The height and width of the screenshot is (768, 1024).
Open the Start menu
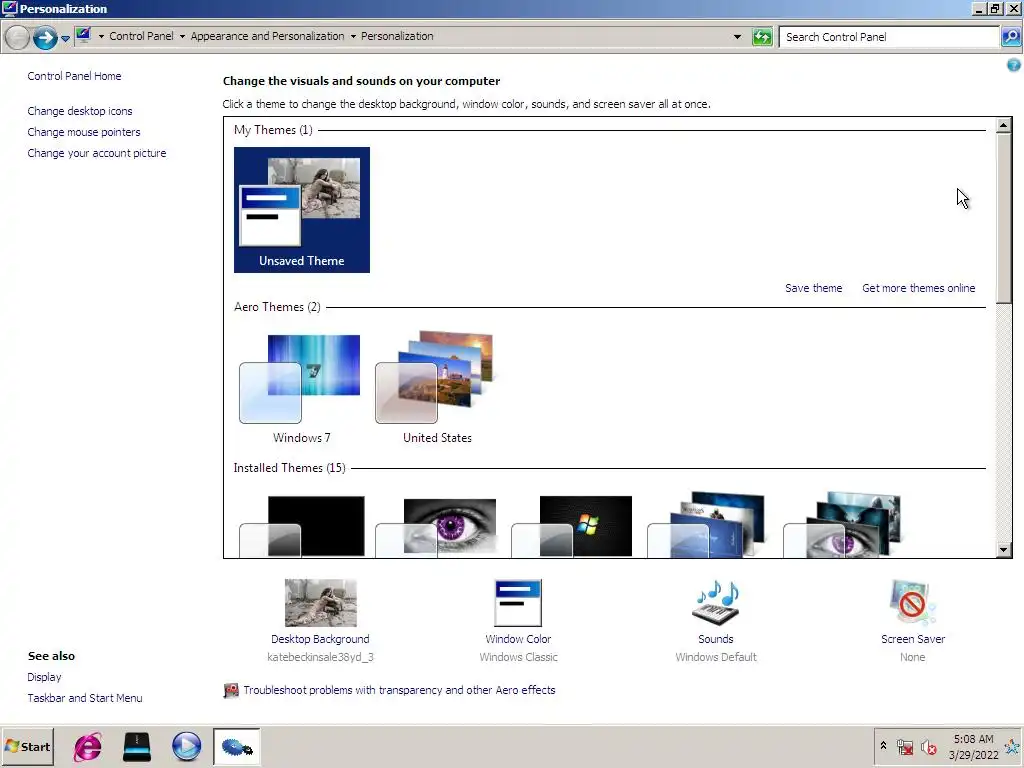[x=27, y=746]
